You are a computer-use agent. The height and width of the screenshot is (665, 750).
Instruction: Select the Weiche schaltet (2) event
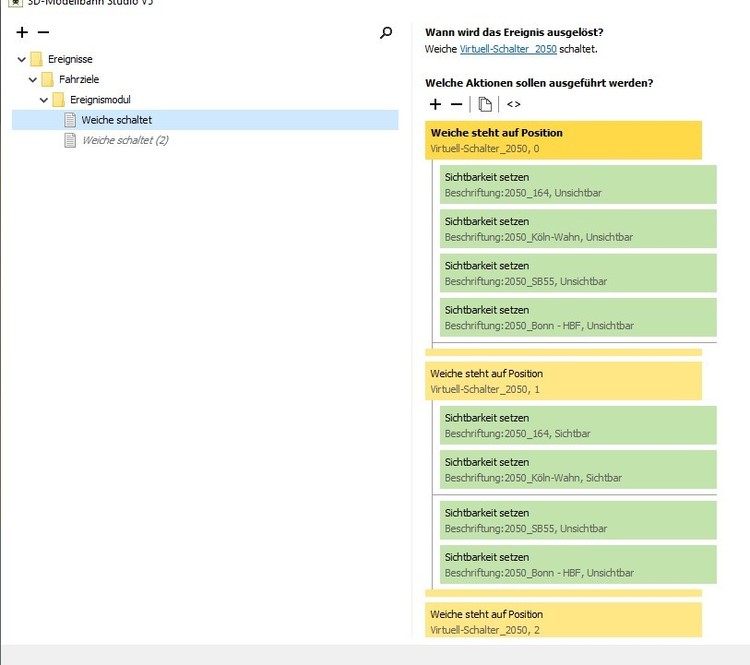click(x=124, y=141)
